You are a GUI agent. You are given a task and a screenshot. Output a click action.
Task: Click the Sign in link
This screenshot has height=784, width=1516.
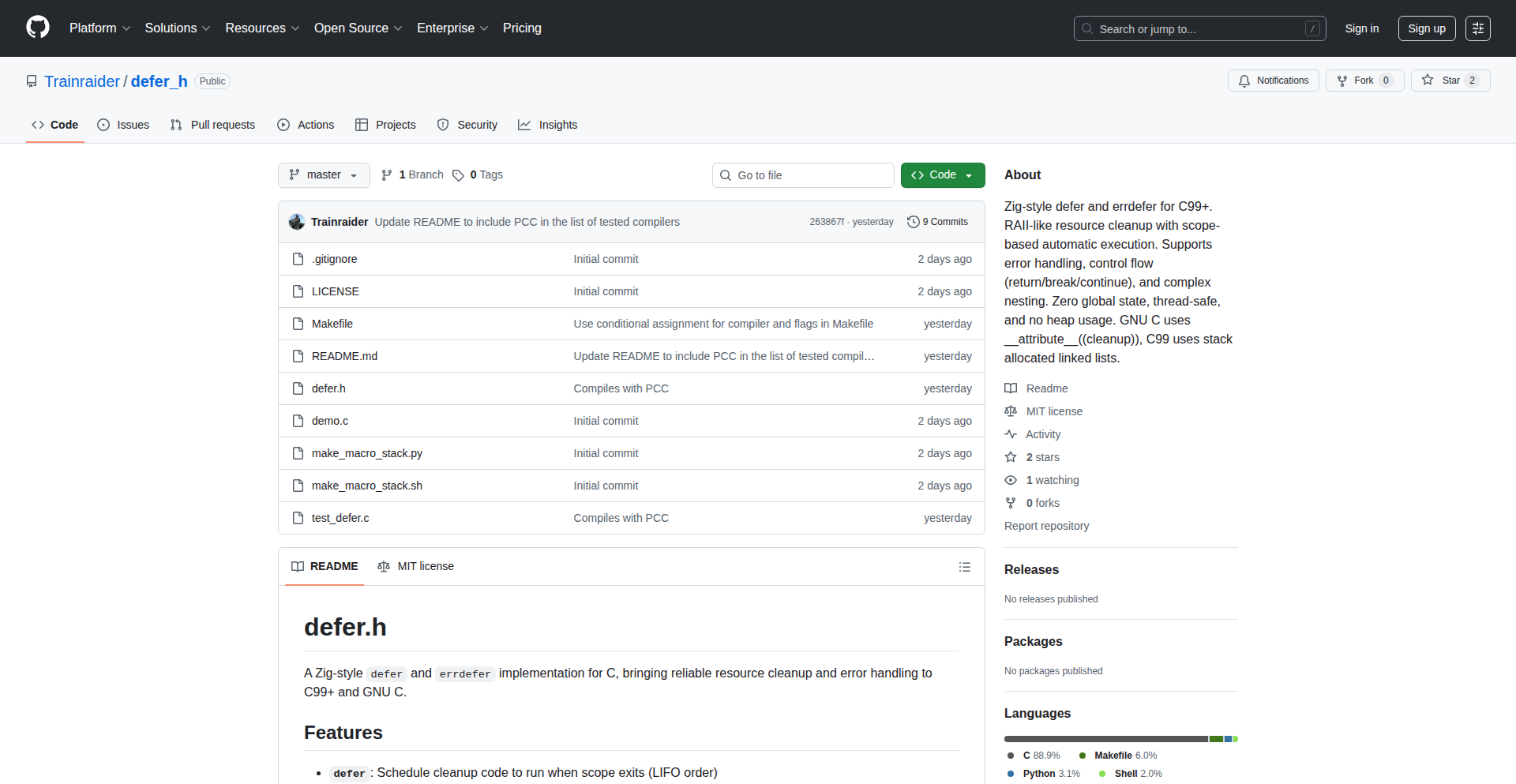pos(1362,28)
